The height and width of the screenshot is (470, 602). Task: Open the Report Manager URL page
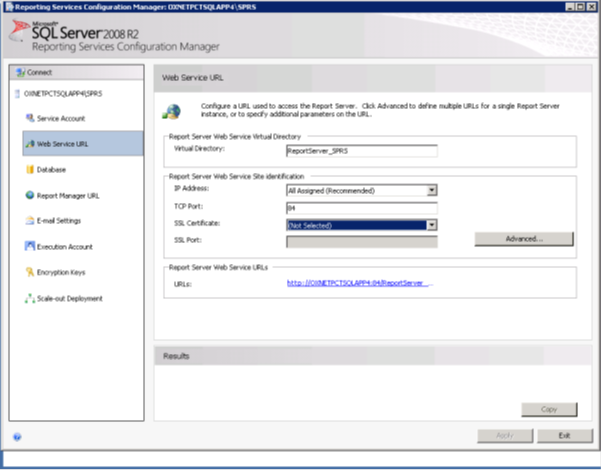pyautogui.click(x=68, y=195)
